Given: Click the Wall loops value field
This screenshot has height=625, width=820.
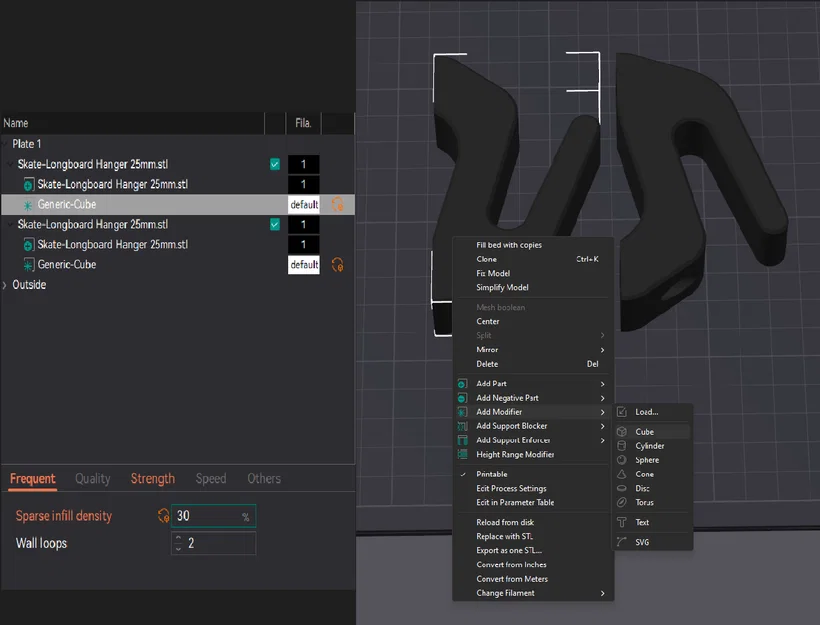Looking at the screenshot, I should (x=213, y=543).
